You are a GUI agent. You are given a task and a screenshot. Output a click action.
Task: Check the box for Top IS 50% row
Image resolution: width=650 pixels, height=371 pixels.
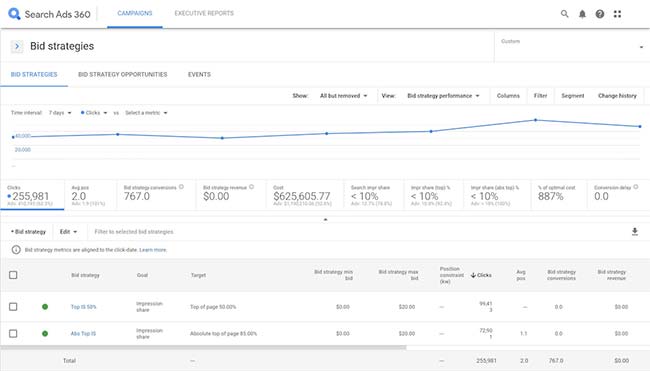(13, 307)
